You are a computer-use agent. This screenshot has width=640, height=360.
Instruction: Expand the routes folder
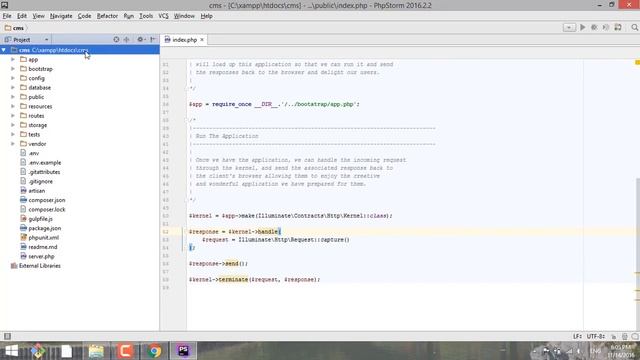(x=13, y=116)
